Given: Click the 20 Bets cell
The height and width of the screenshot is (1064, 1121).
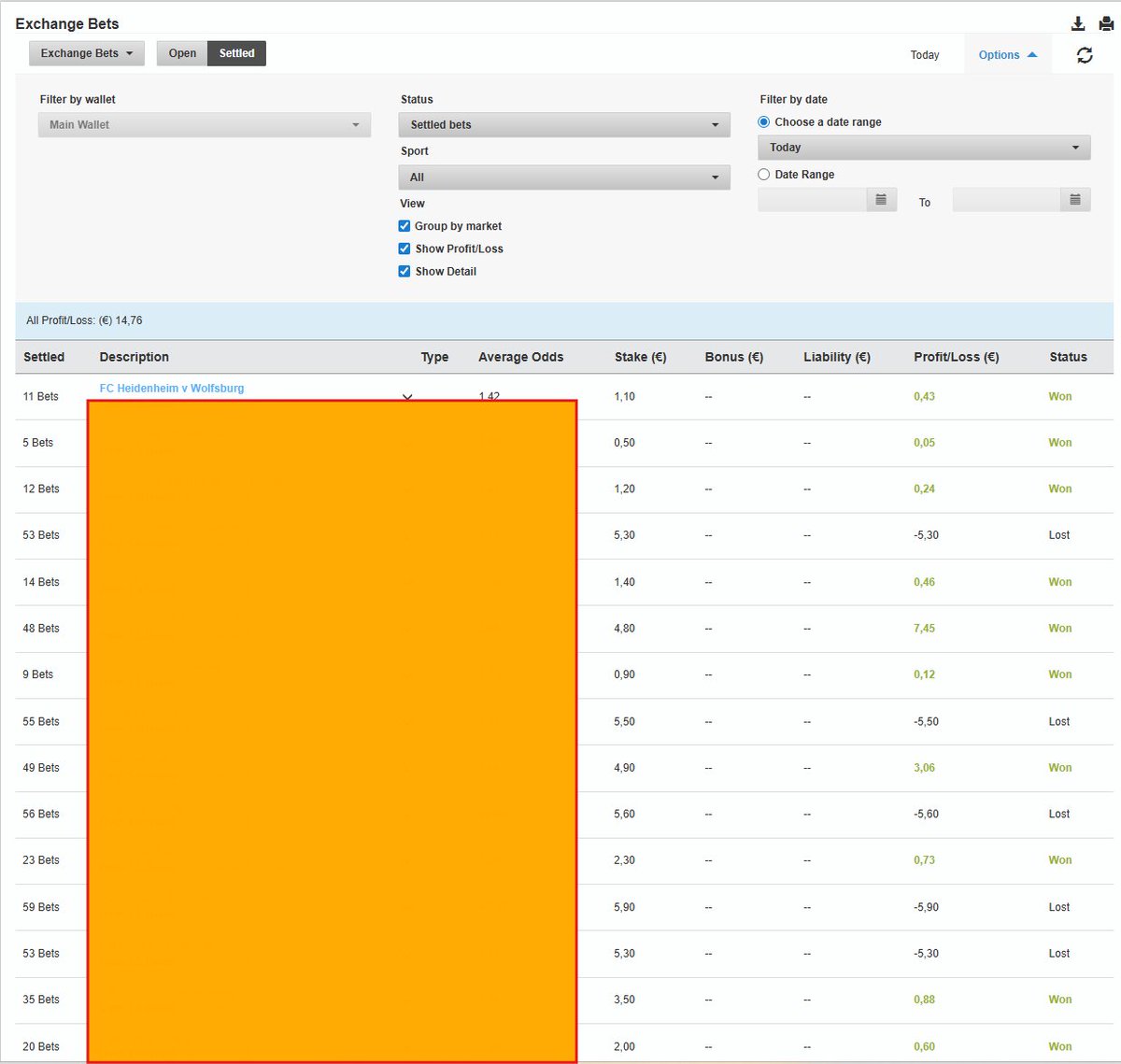Looking at the screenshot, I should click(x=41, y=1047).
